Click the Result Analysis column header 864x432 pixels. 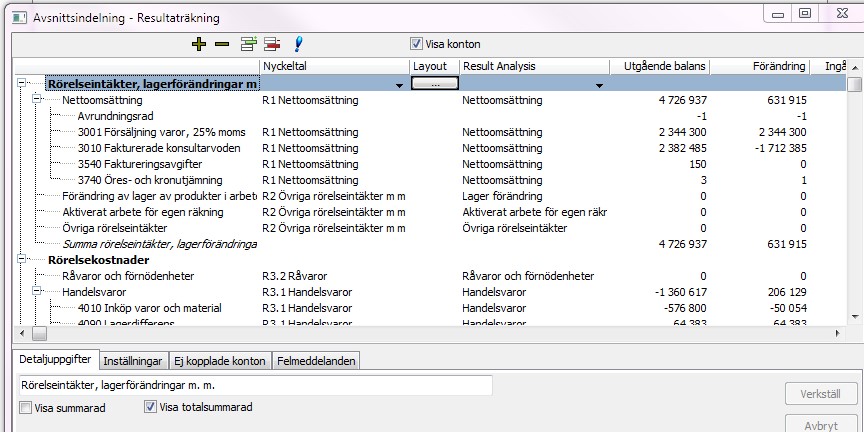click(x=534, y=66)
